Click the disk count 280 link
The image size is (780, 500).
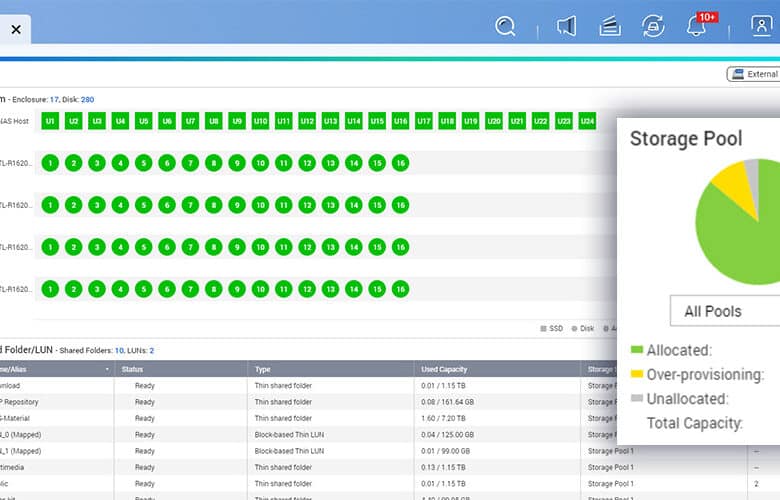point(88,100)
